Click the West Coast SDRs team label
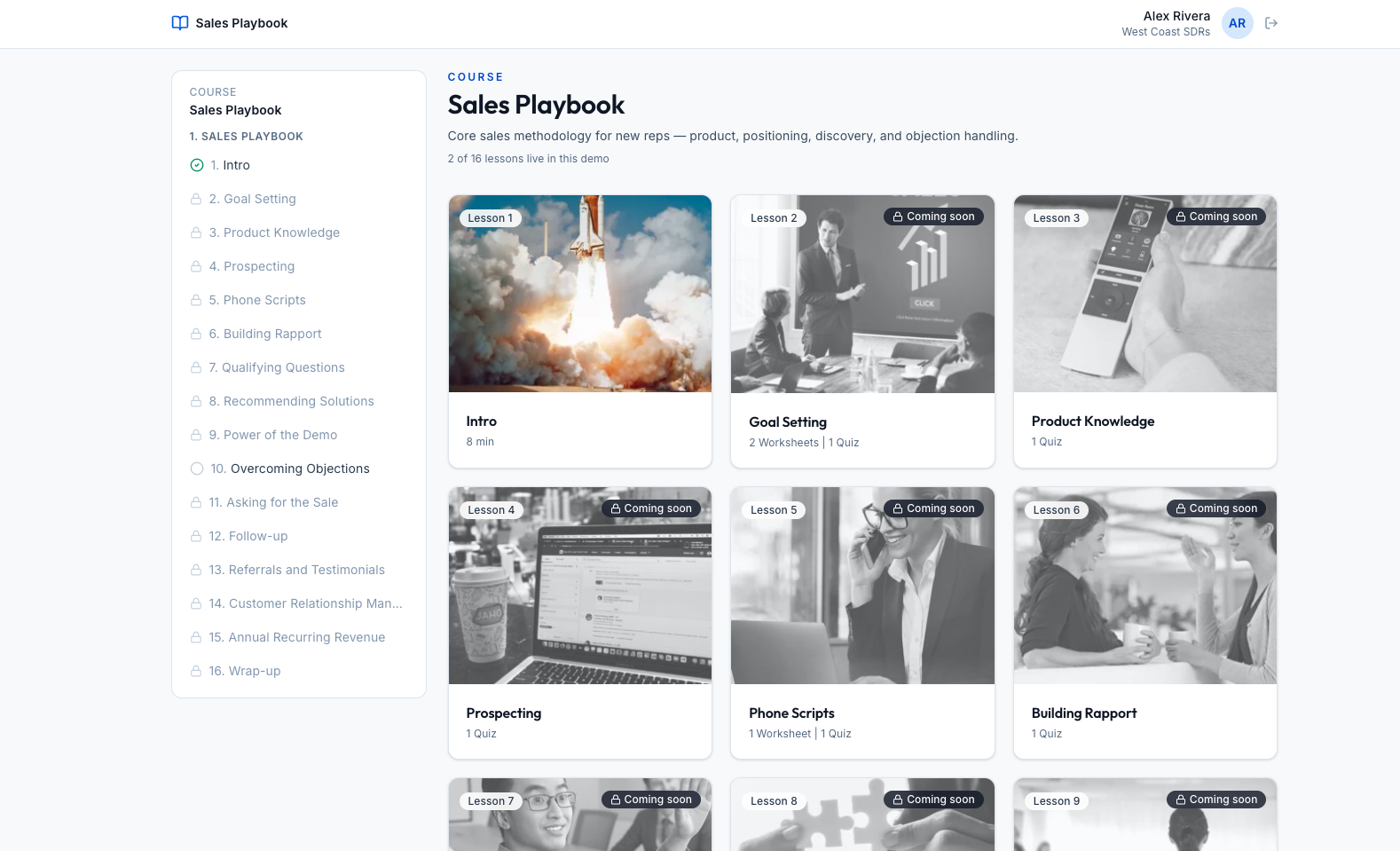 click(x=1166, y=32)
